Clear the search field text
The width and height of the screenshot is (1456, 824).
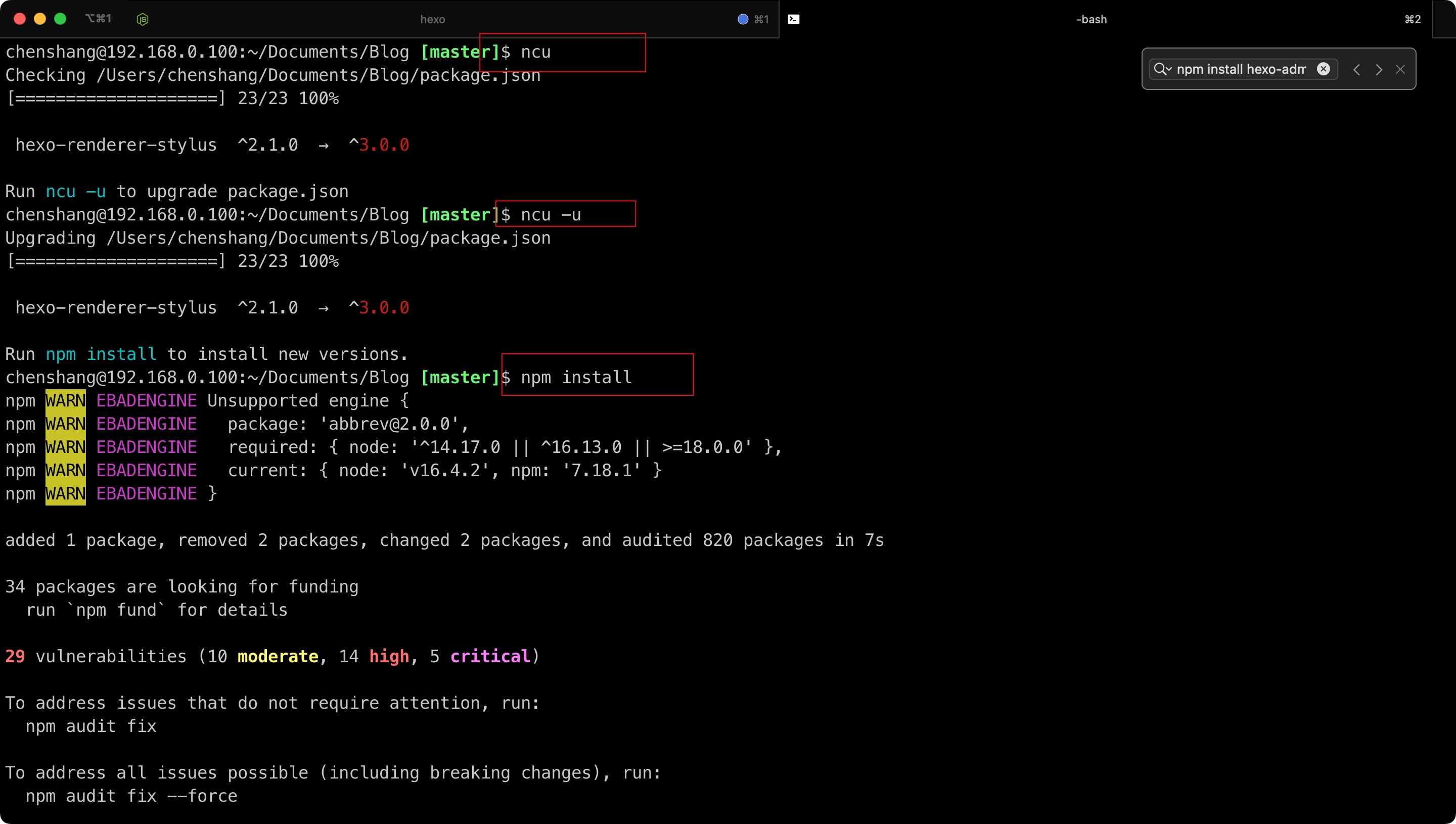point(1323,69)
